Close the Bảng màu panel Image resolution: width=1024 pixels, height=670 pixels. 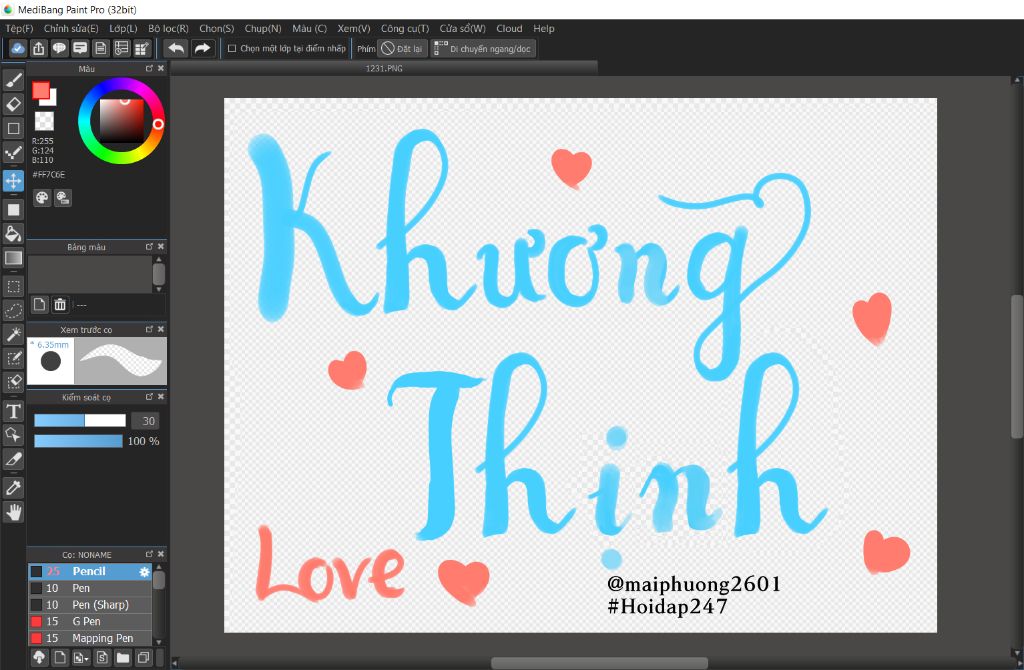[161, 246]
